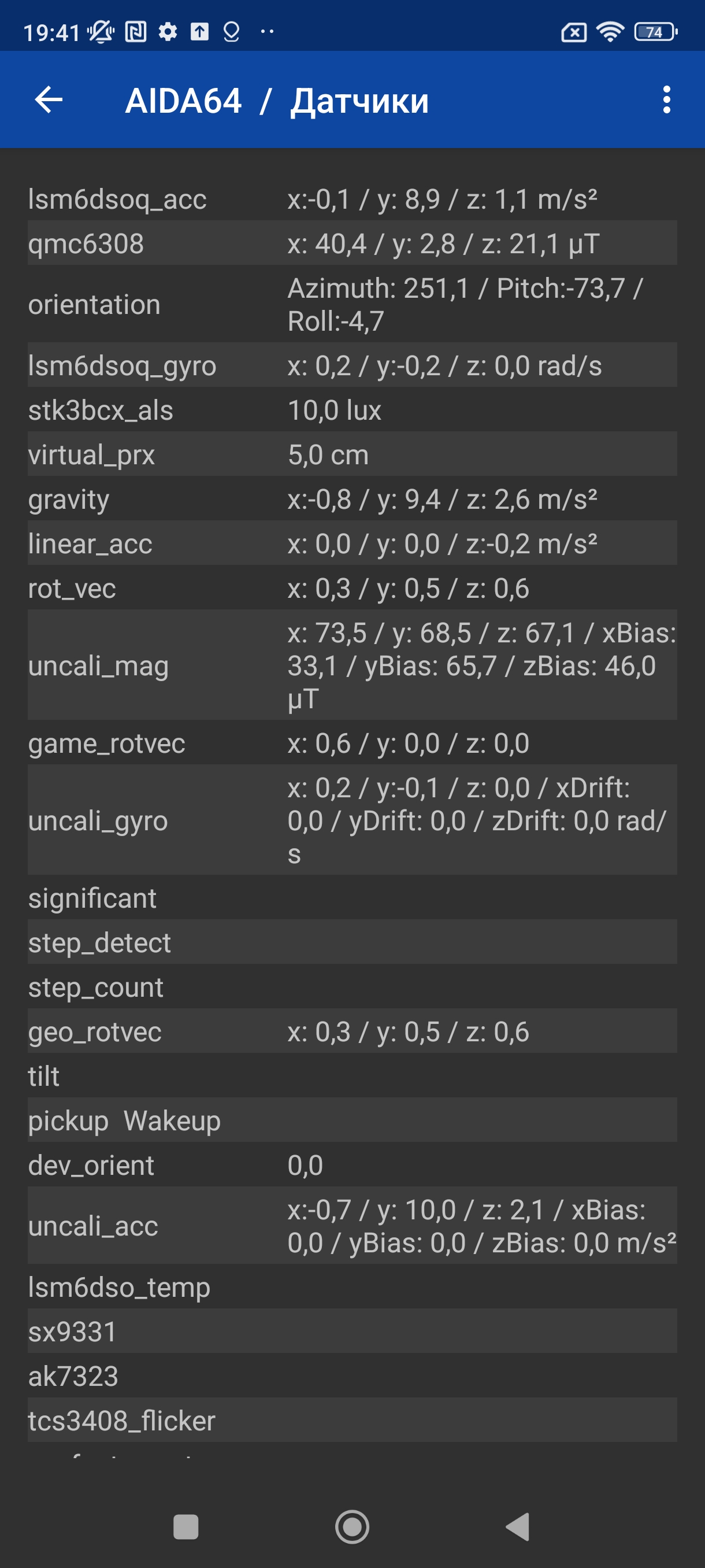Tap the virtual_prx proximity row
This screenshot has width=705, height=1568.
click(x=352, y=454)
